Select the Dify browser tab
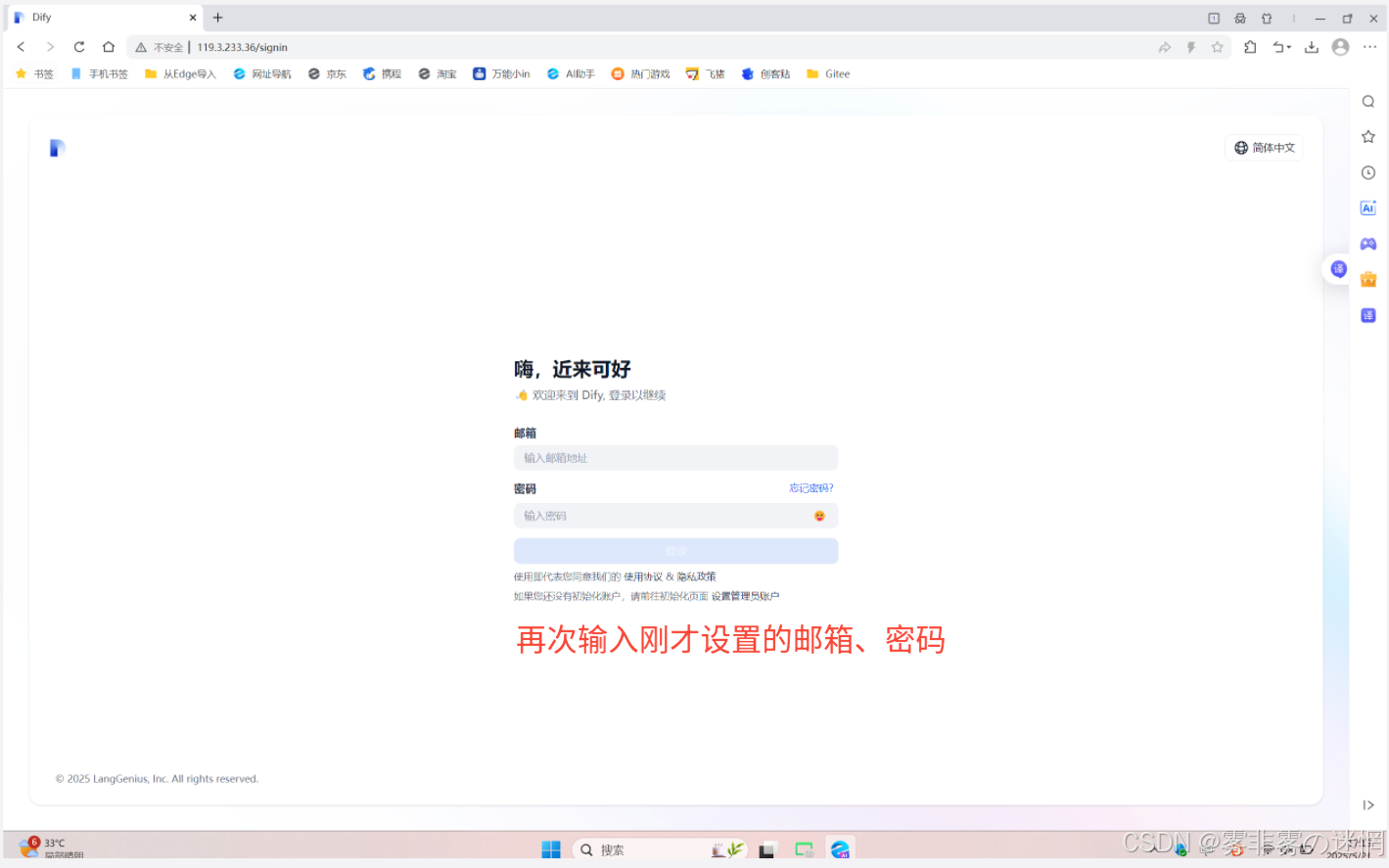Viewport: 1389px width, 868px height. (106, 18)
